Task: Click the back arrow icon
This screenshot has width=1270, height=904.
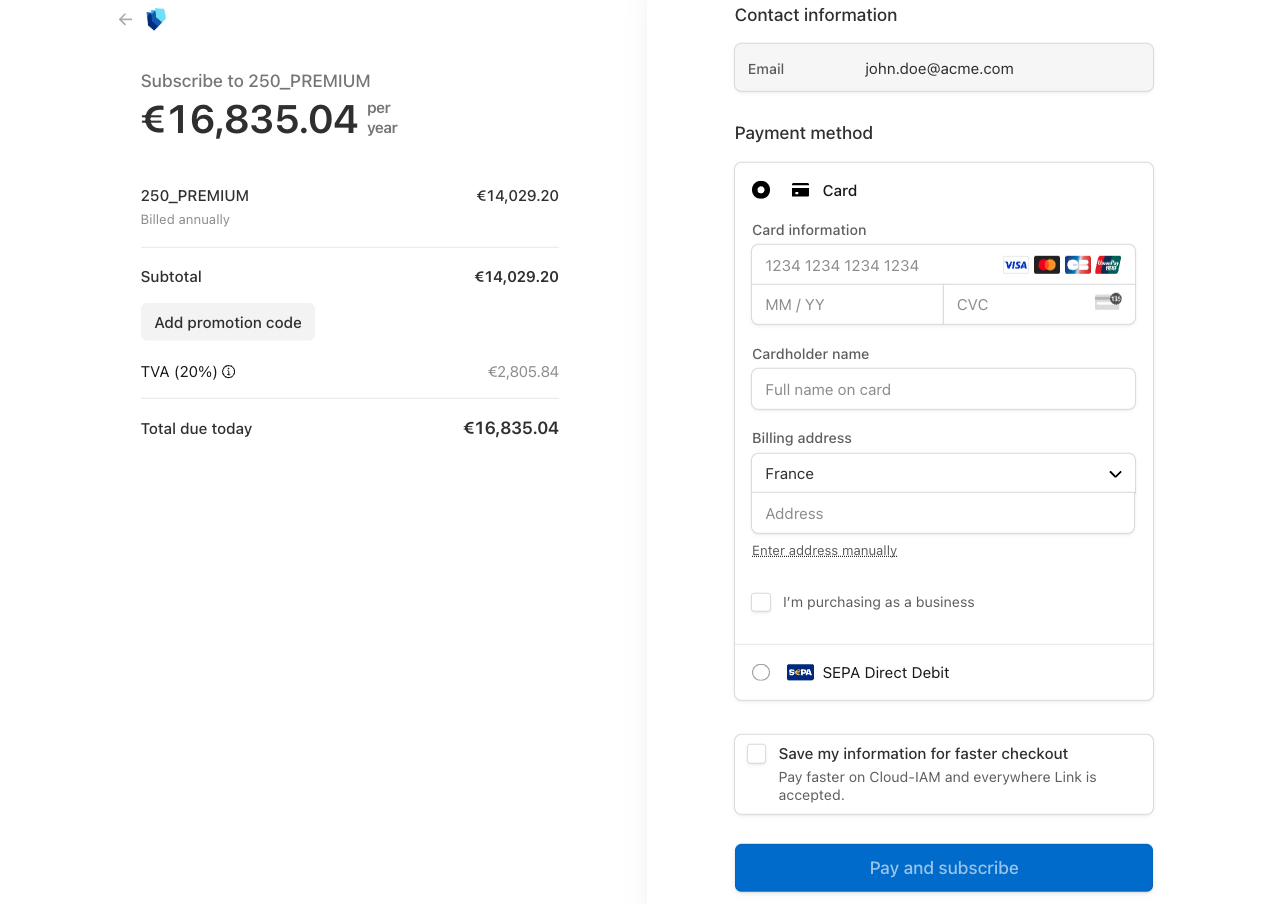Action: coord(125,19)
